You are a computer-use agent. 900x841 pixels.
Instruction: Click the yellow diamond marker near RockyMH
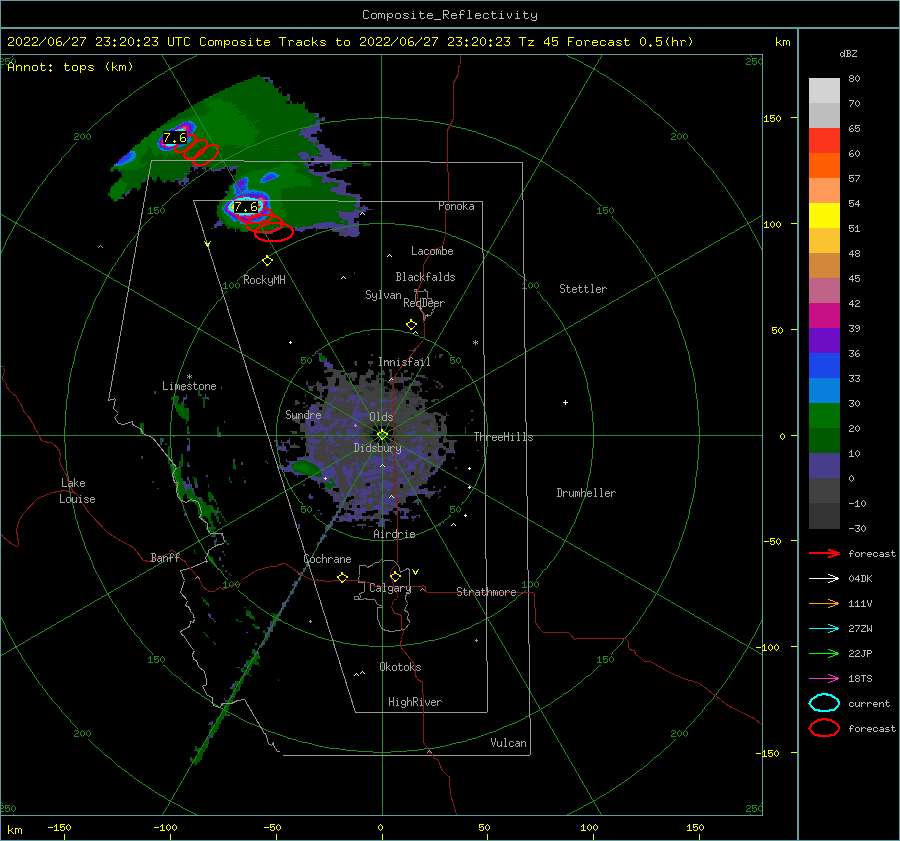[267, 261]
